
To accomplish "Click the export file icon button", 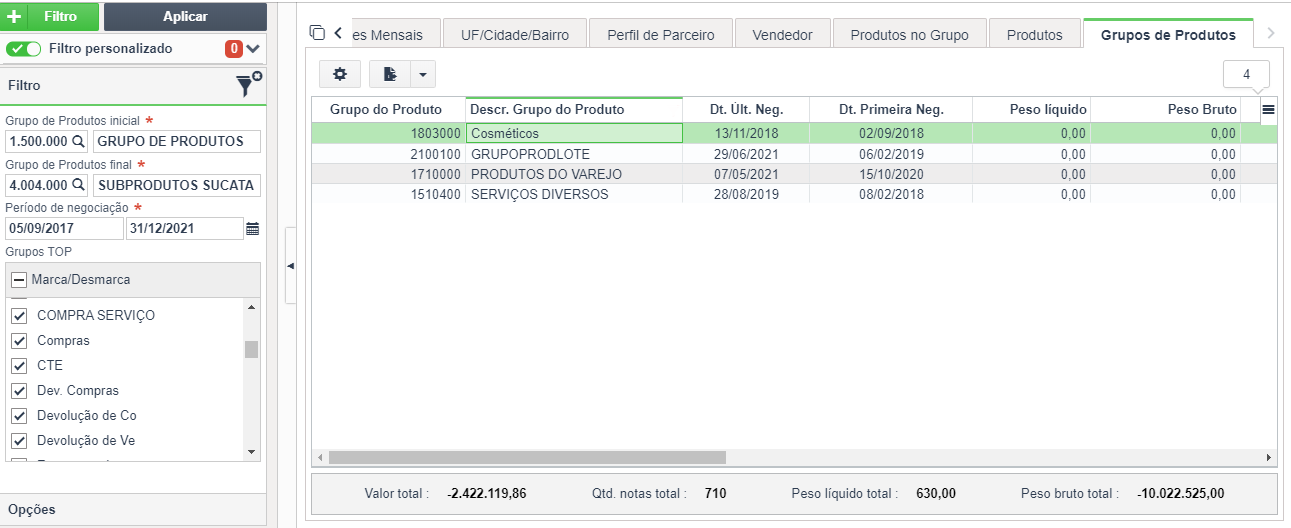I will (x=390, y=73).
